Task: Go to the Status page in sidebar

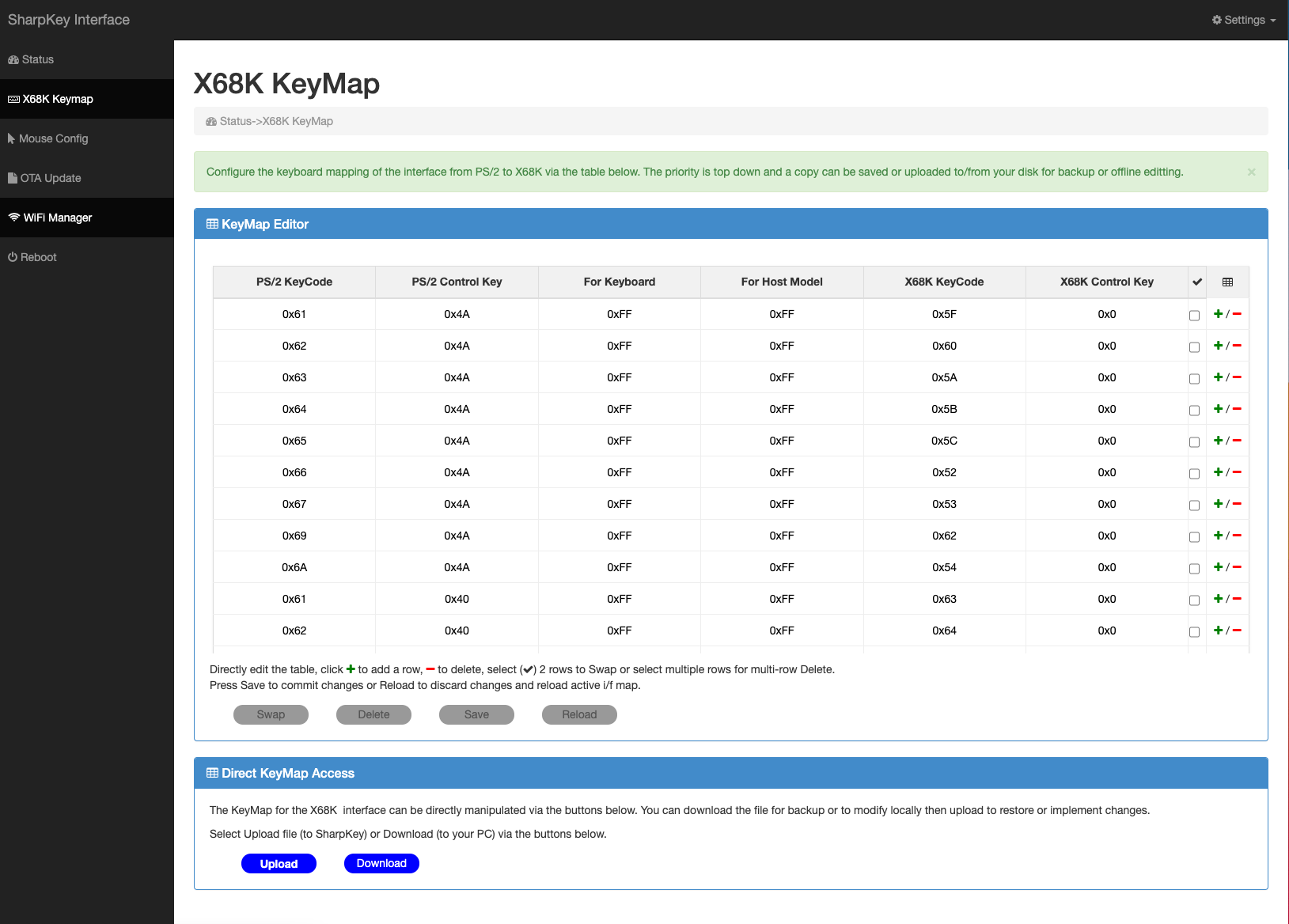Action: (87, 59)
